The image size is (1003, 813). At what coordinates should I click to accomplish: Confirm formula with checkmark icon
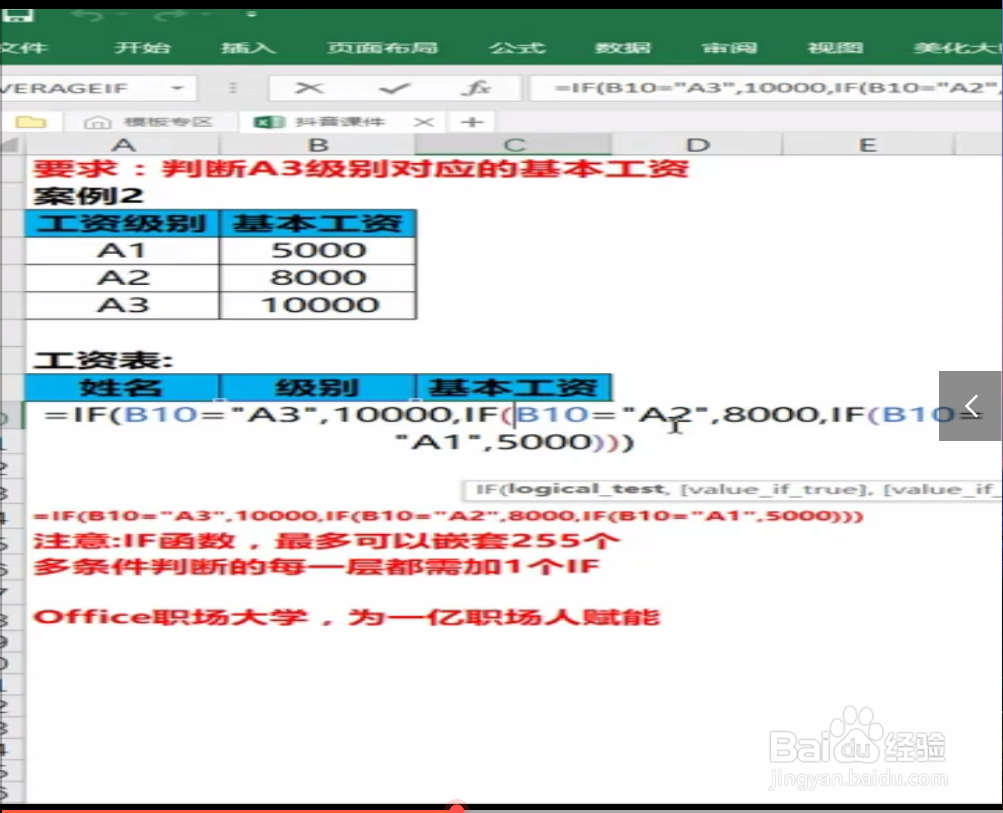pyautogui.click(x=394, y=88)
